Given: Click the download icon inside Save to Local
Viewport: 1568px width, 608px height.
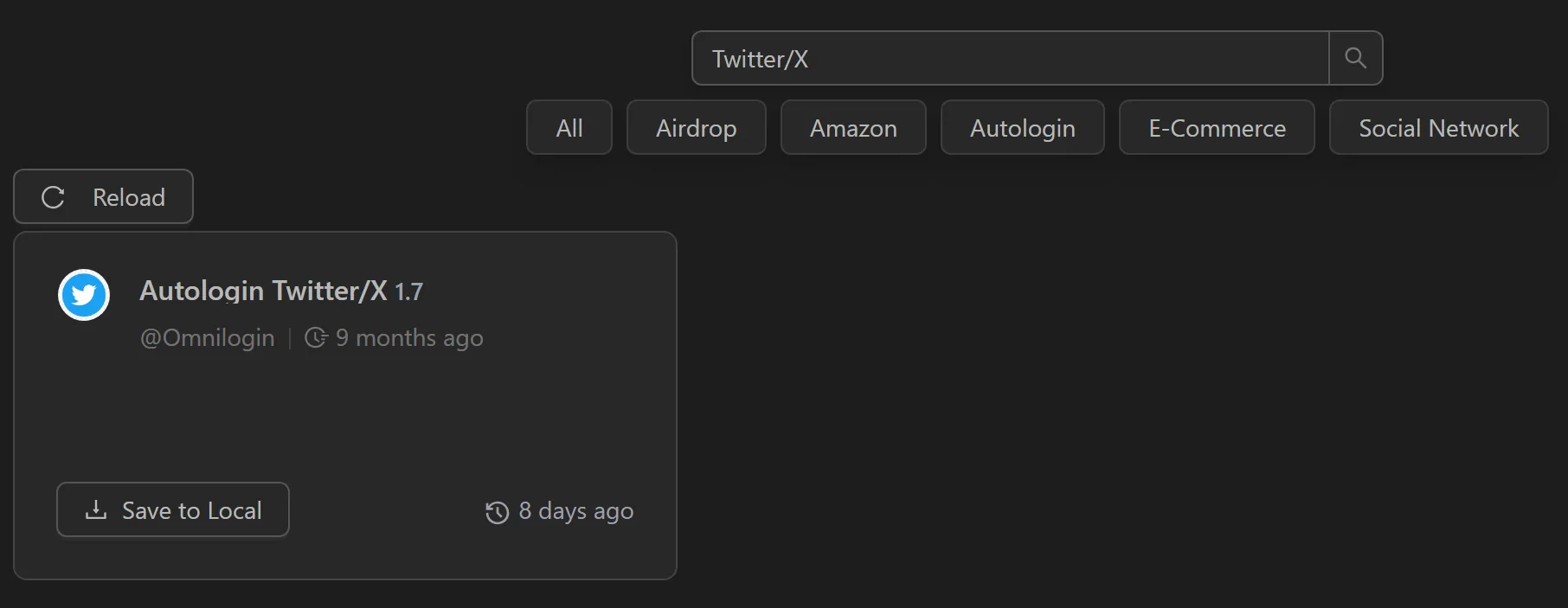Looking at the screenshot, I should pyautogui.click(x=95, y=509).
